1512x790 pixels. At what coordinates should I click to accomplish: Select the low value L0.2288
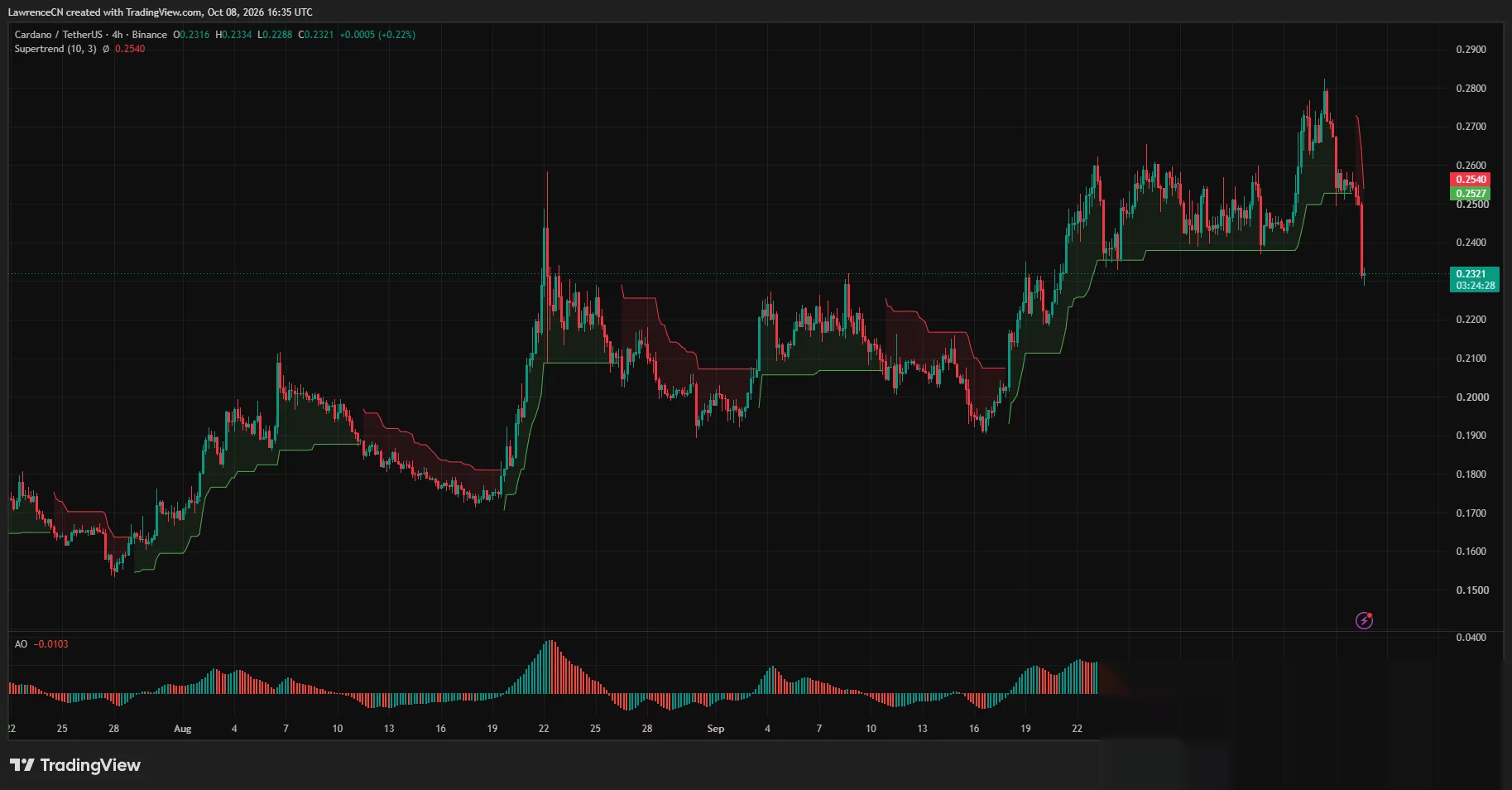(275, 35)
